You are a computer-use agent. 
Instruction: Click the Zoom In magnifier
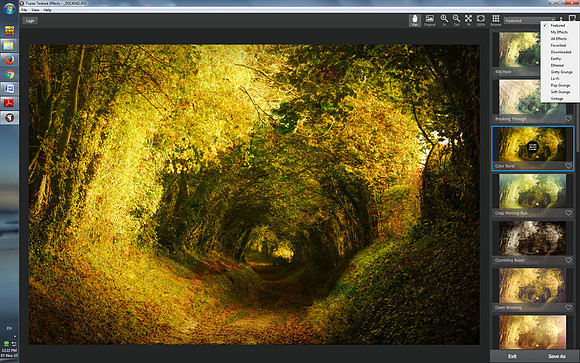click(444, 20)
